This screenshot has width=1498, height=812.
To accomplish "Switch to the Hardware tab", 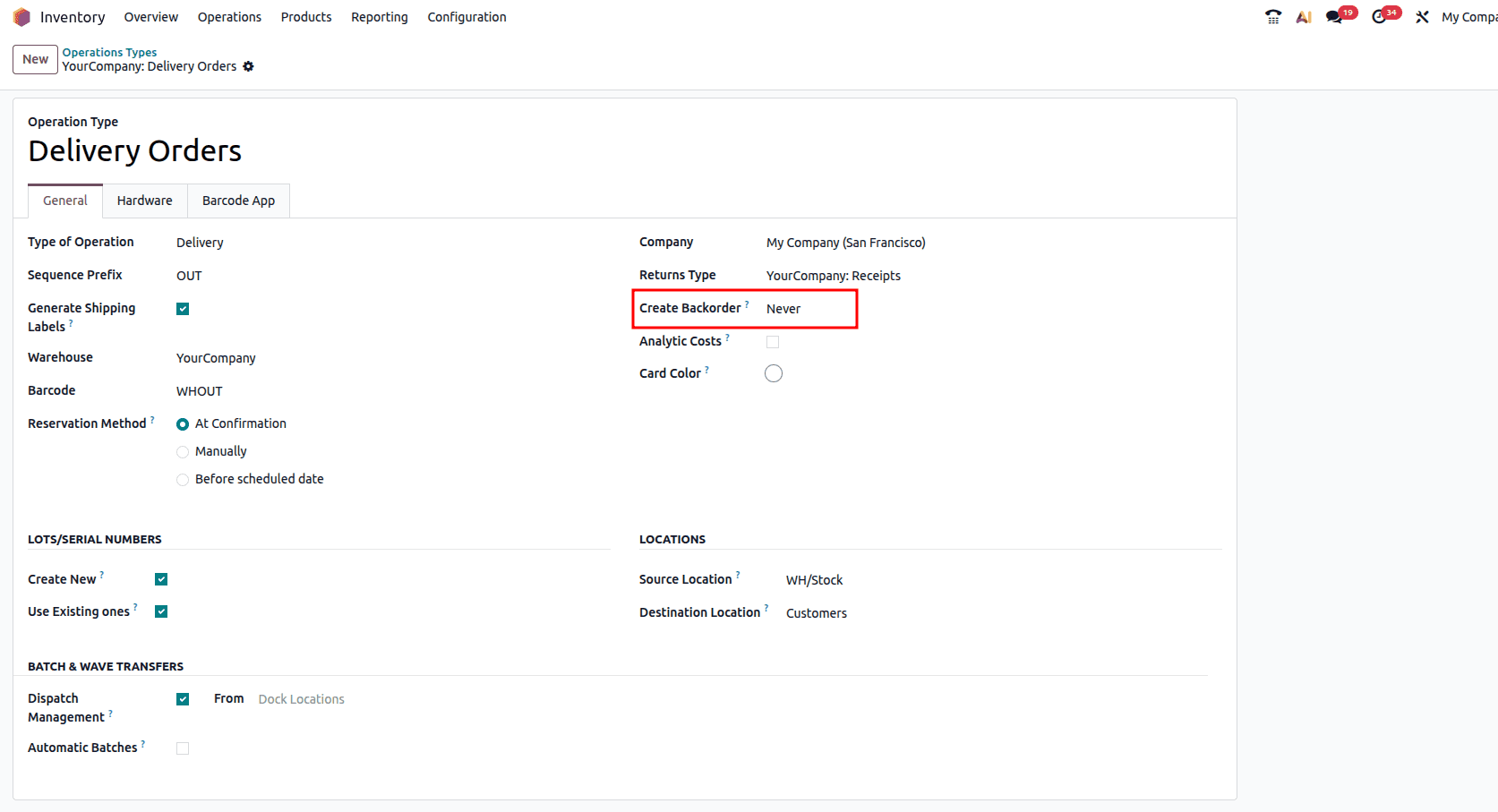I will coord(144,201).
